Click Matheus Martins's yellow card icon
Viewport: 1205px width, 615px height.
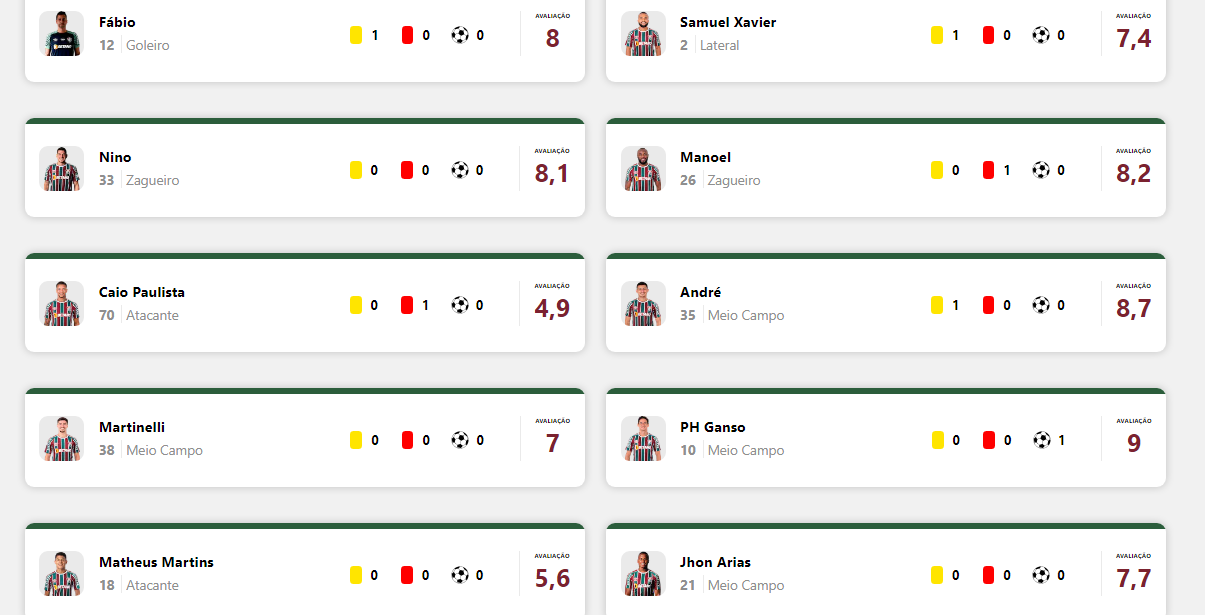pyautogui.click(x=355, y=575)
